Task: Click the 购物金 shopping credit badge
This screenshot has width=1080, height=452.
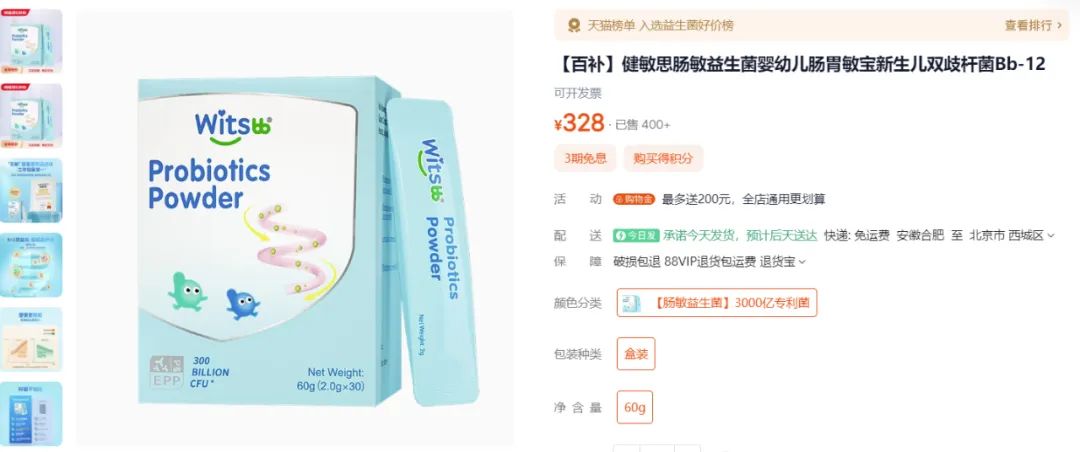Action: pyautogui.click(x=634, y=200)
